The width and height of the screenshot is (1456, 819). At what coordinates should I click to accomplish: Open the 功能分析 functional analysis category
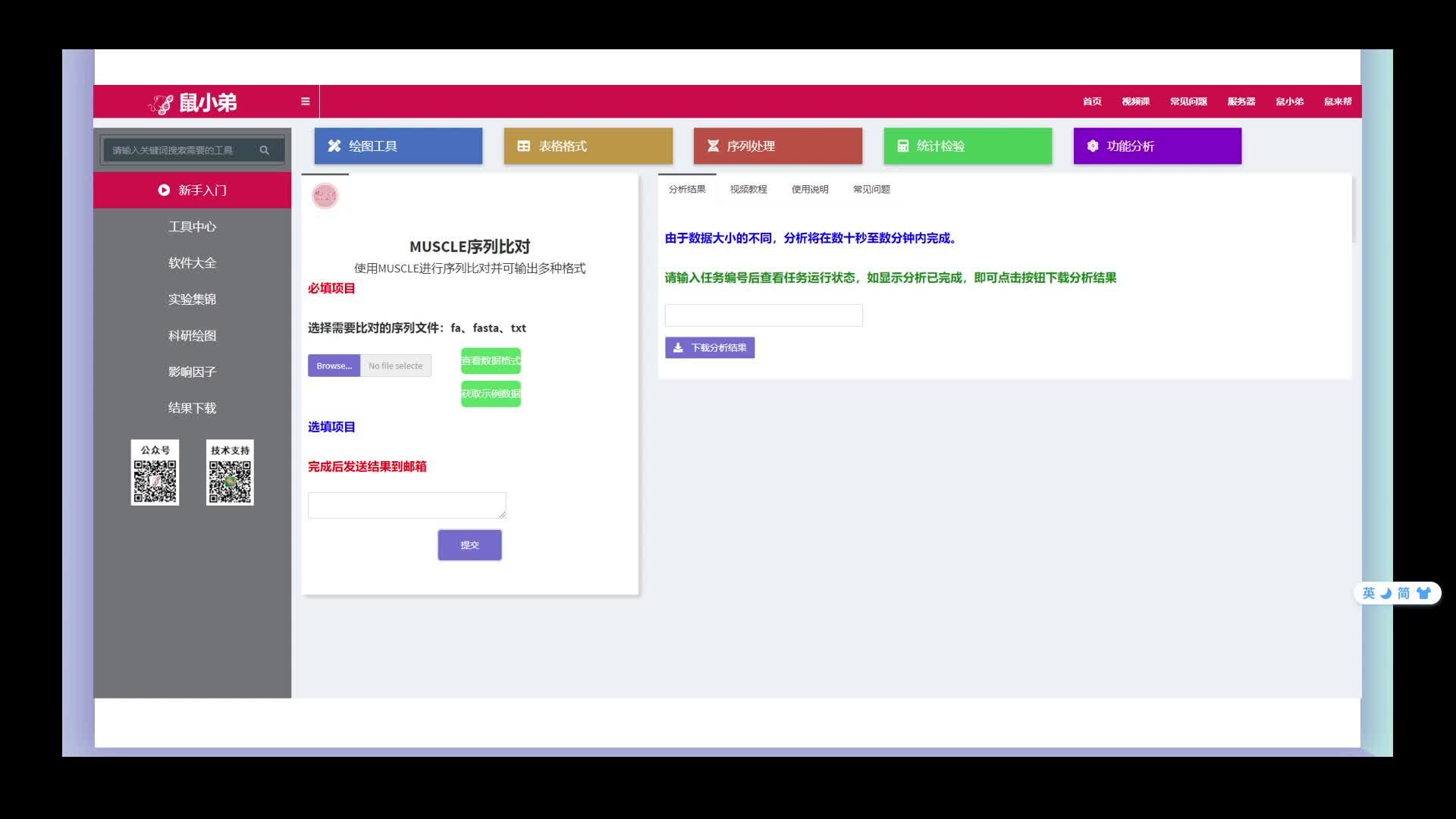tap(1157, 146)
